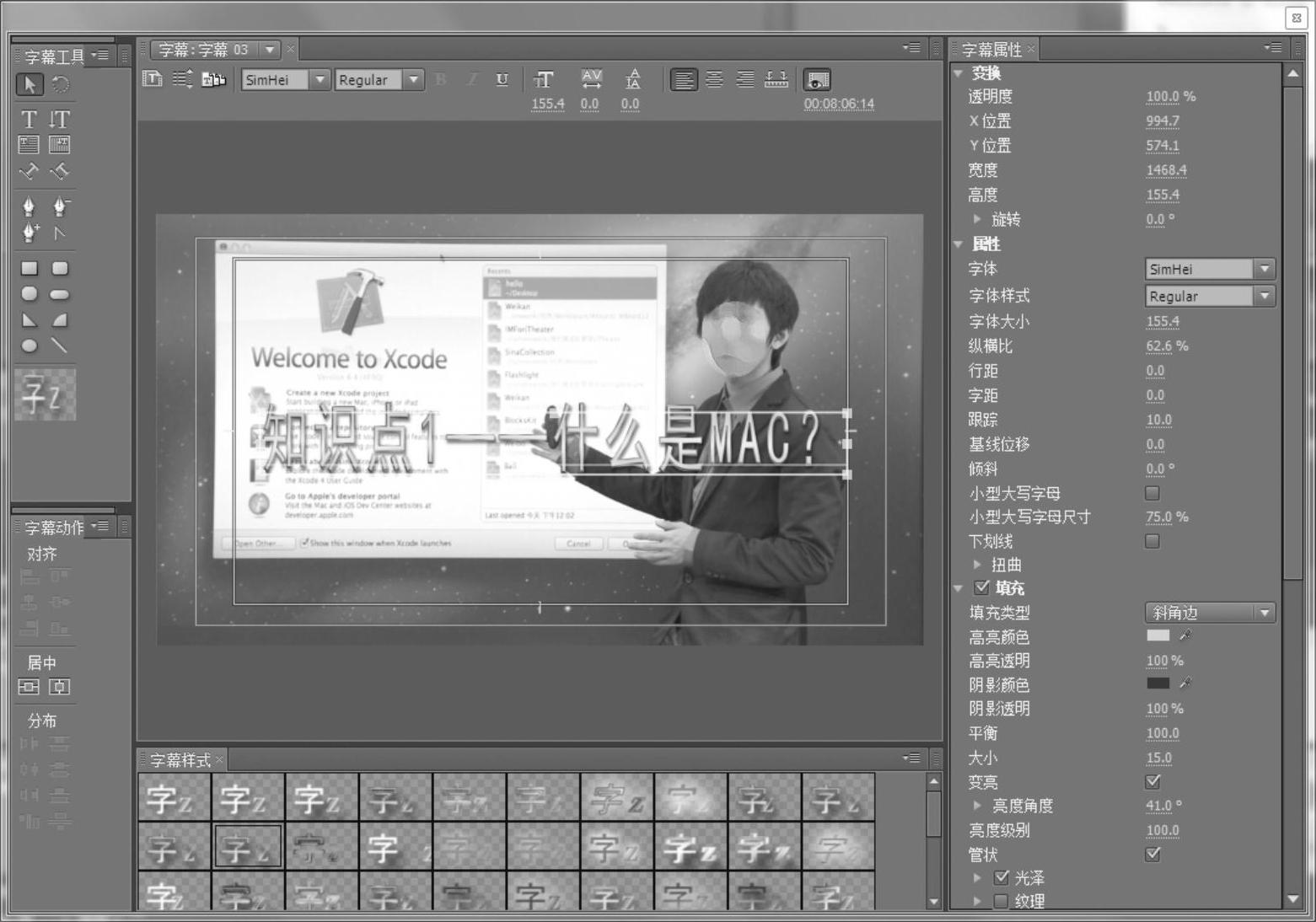The image size is (1316, 922).
Task: Select the Clipped Corner Rectangle tool
Action: point(30,294)
